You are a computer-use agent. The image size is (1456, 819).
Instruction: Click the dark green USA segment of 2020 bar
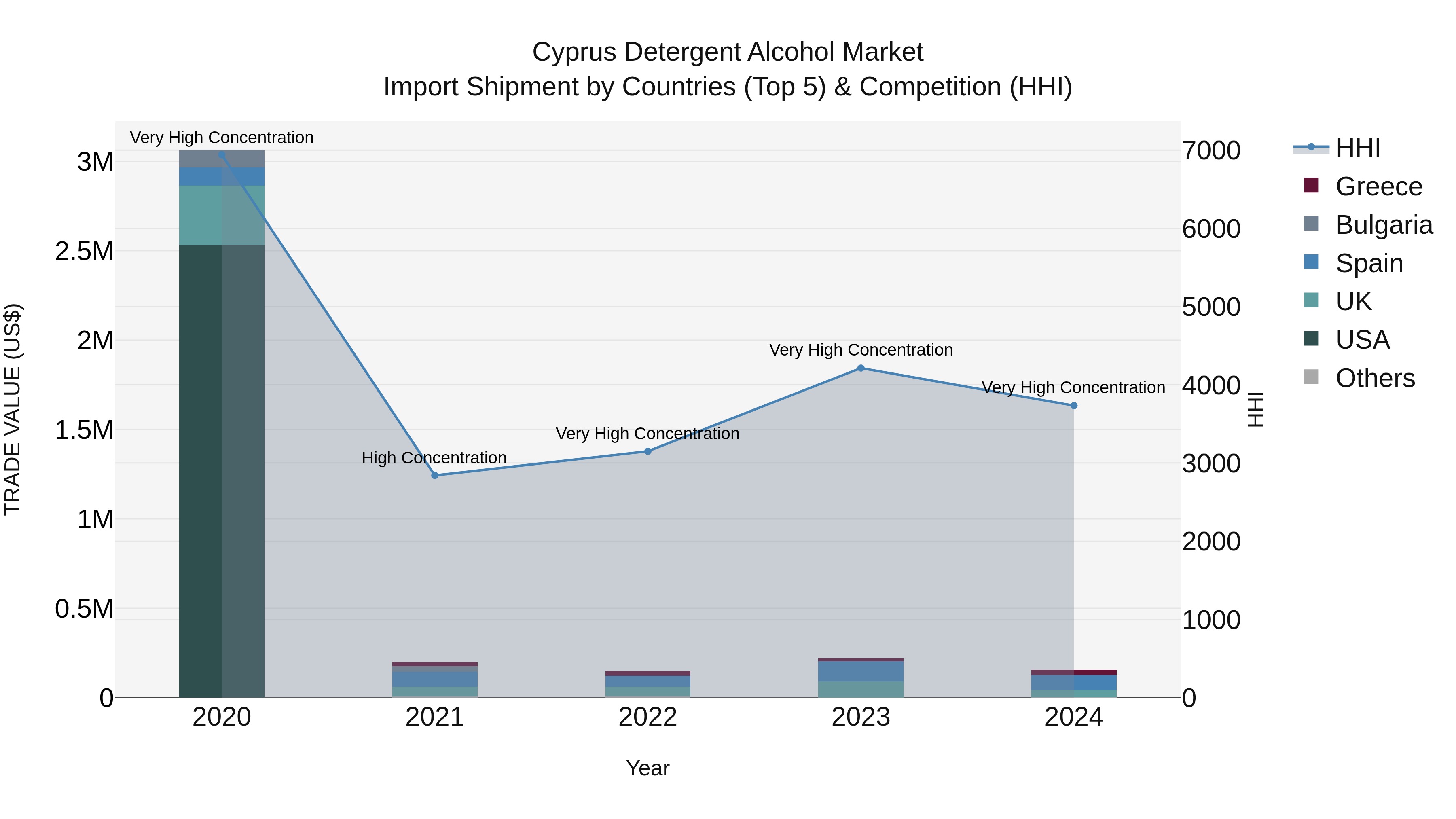coord(222,471)
